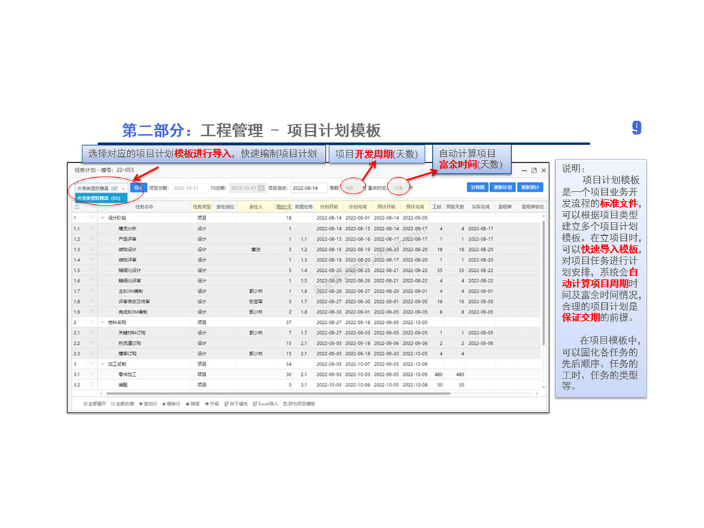The width and height of the screenshot is (704, 528).
Task: Maximize the 任务计划 window
Action: 534,171
